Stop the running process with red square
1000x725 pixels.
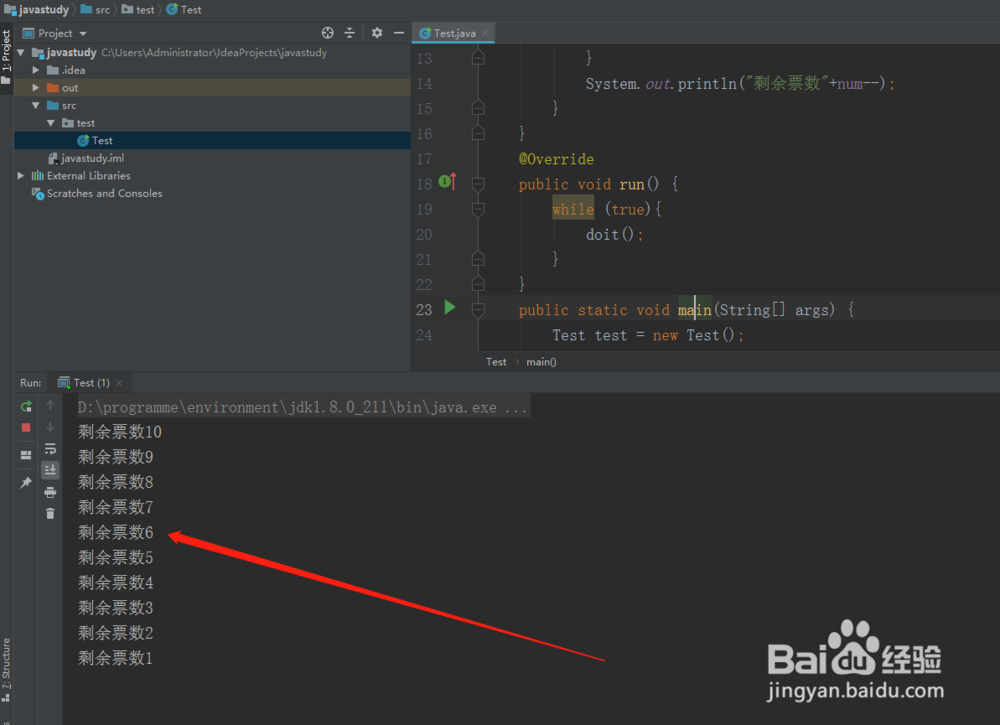click(x=26, y=427)
